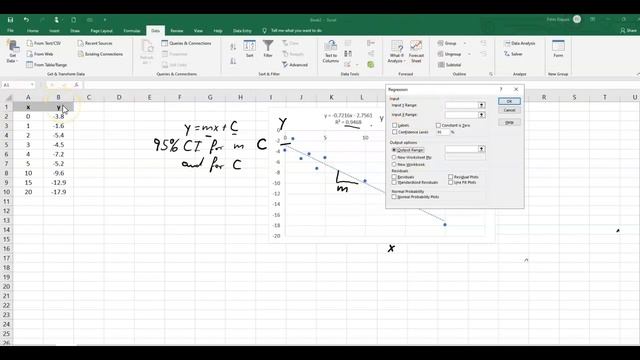Image resolution: width=640 pixels, height=360 pixels.
Task: Click the Group outline button
Action: click(447, 43)
